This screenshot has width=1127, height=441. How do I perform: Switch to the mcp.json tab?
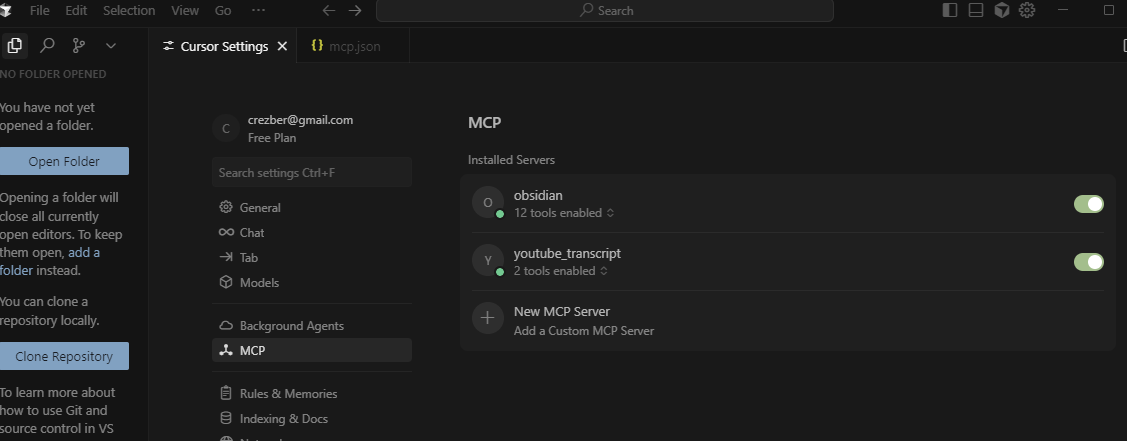pos(346,46)
